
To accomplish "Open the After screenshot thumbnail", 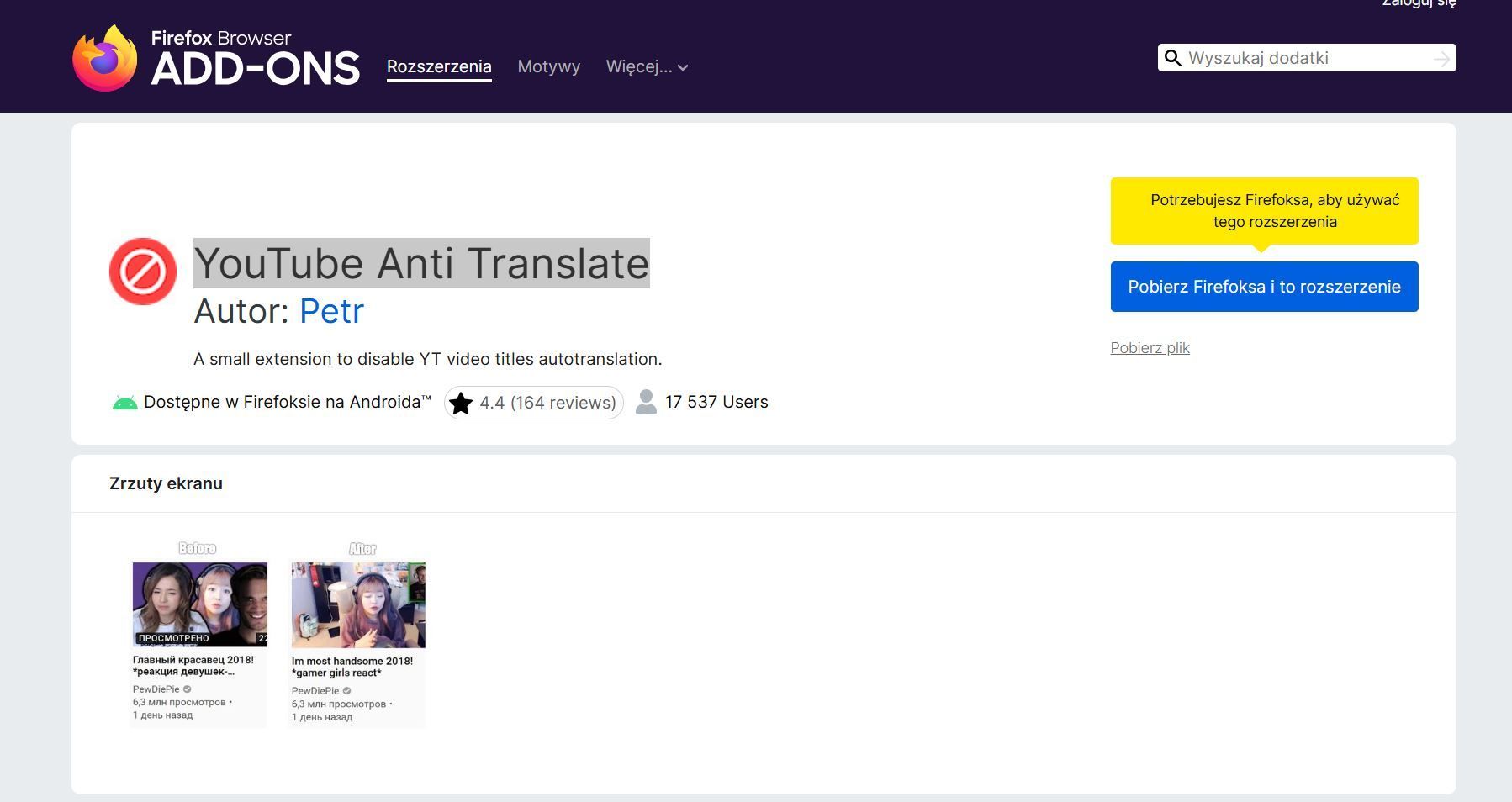I will pyautogui.click(x=358, y=633).
